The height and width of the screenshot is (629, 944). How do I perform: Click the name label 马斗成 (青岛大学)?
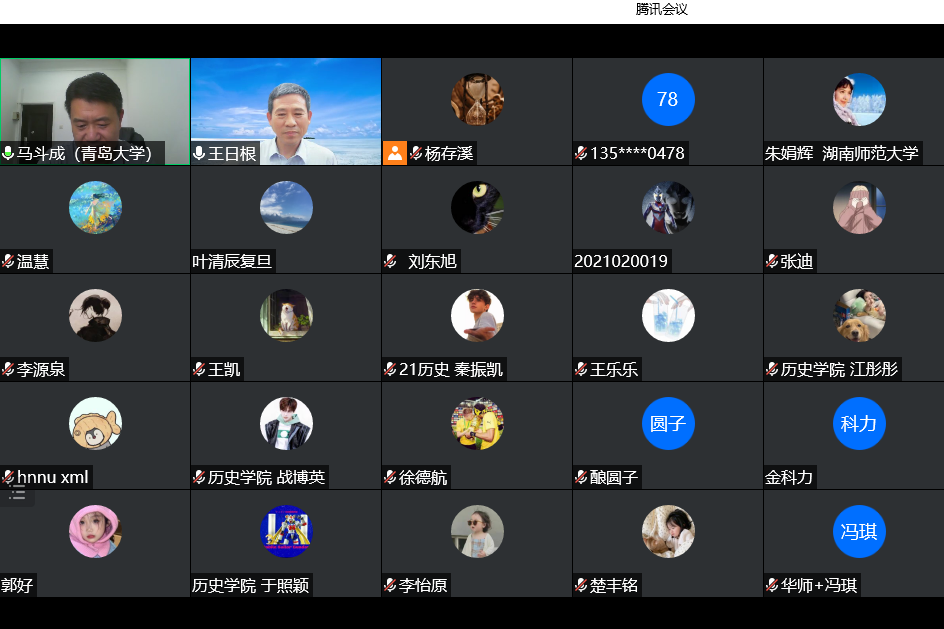pos(84,153)
